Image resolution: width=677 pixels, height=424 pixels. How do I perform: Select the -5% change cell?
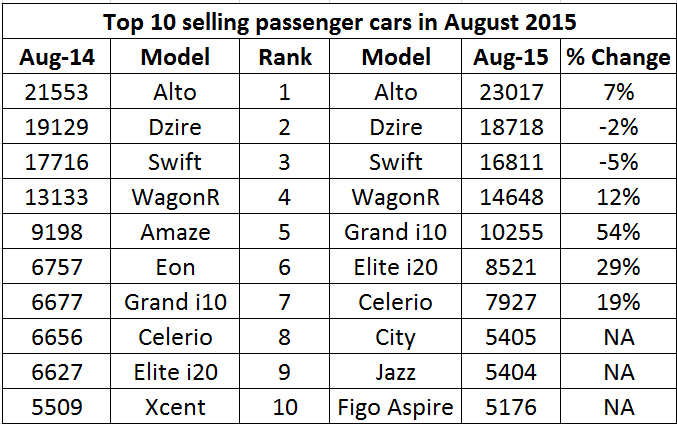coord(617,162)
